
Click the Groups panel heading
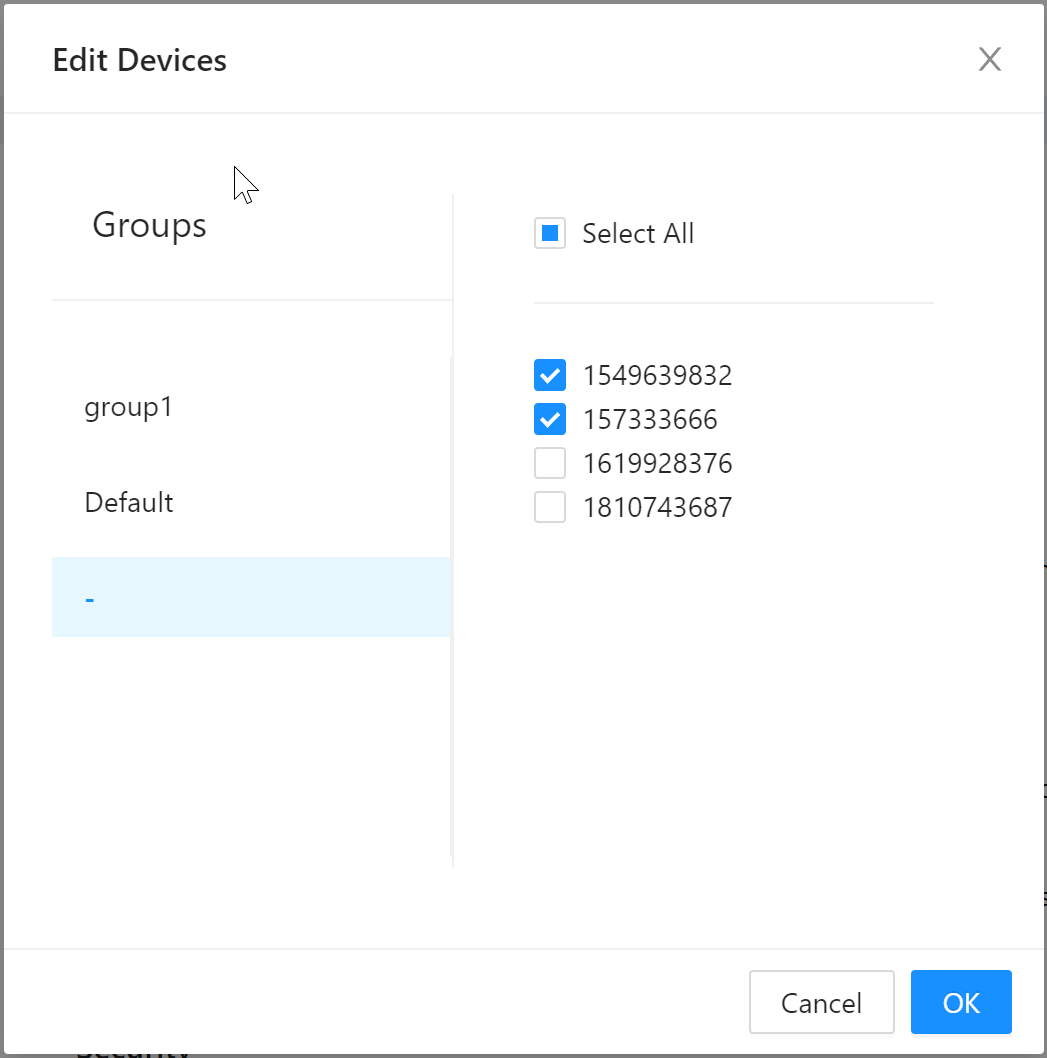point(149,225)
